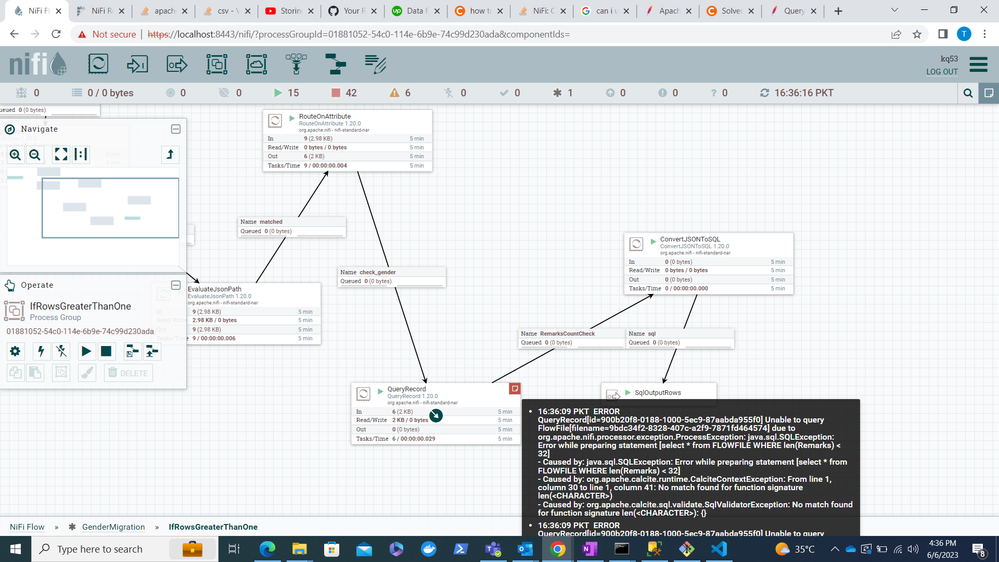Select the Template toolbar icon

click(335, 64)
